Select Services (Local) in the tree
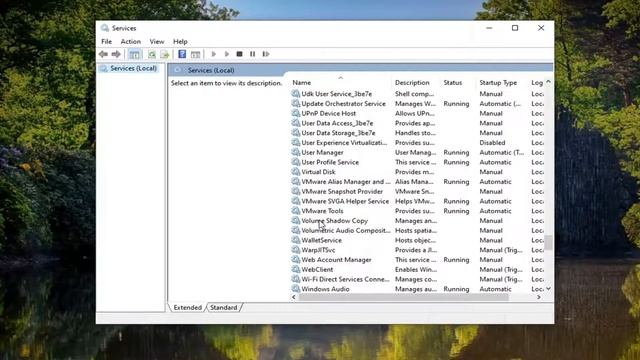 [133, 68]
